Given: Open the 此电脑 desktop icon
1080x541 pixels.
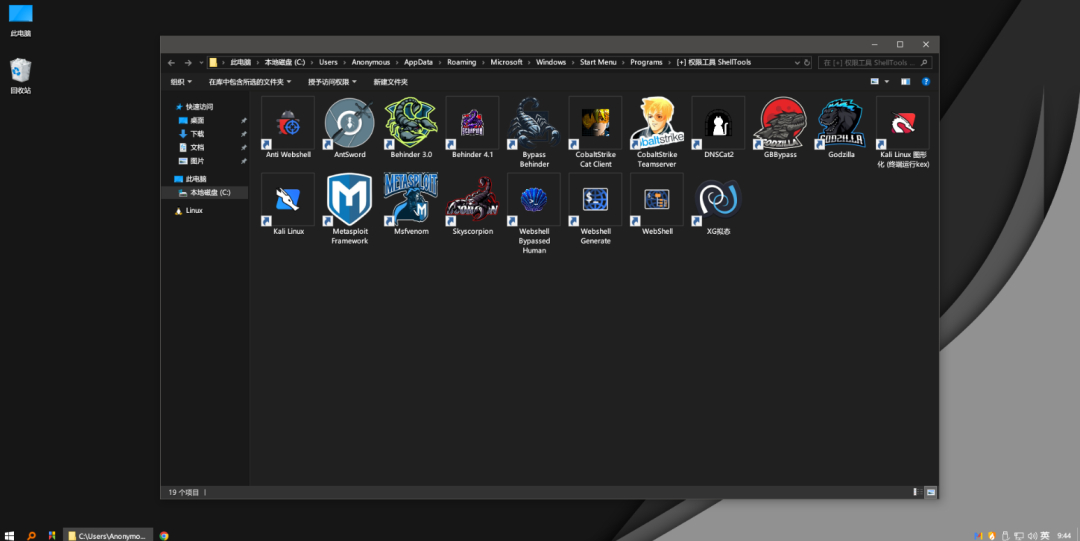Looking at the screenshot, I should [21, 20].
